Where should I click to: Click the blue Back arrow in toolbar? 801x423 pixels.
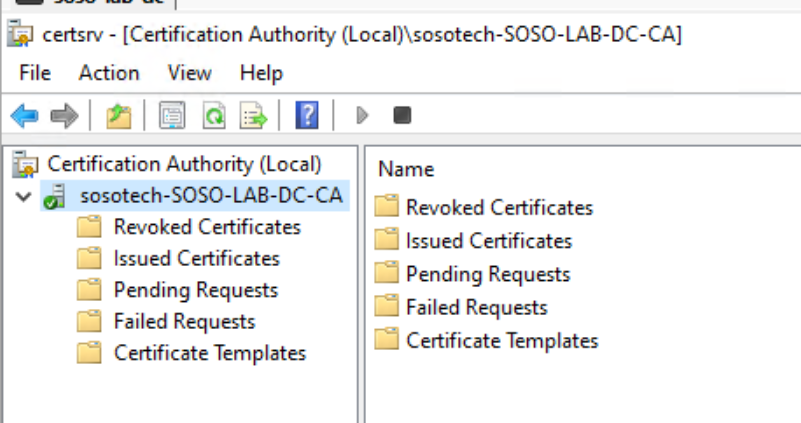pos(23,116)
